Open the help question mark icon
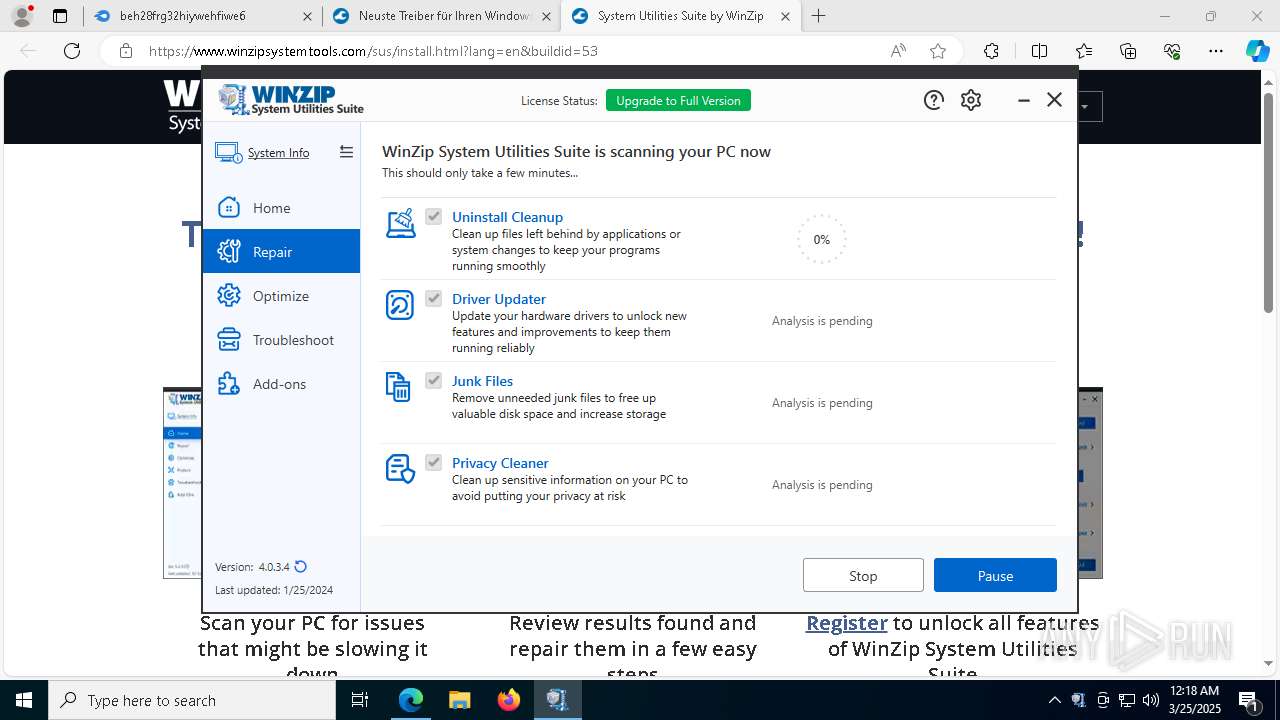The width and height of the screenshot is (1280, 720). pyautogui.click(x=933, y=100)
